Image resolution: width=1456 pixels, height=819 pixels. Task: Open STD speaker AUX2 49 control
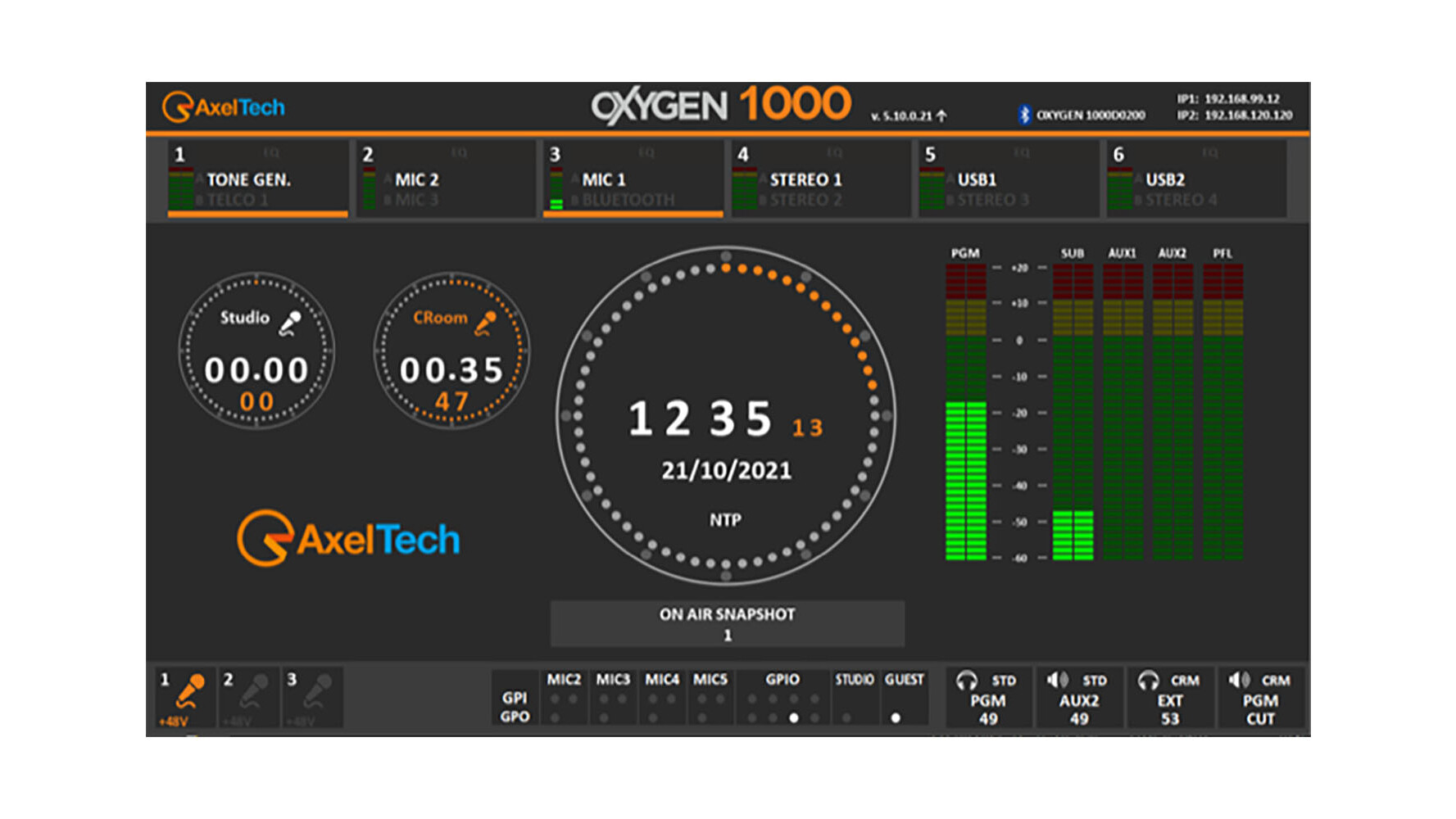point(1078,699)
